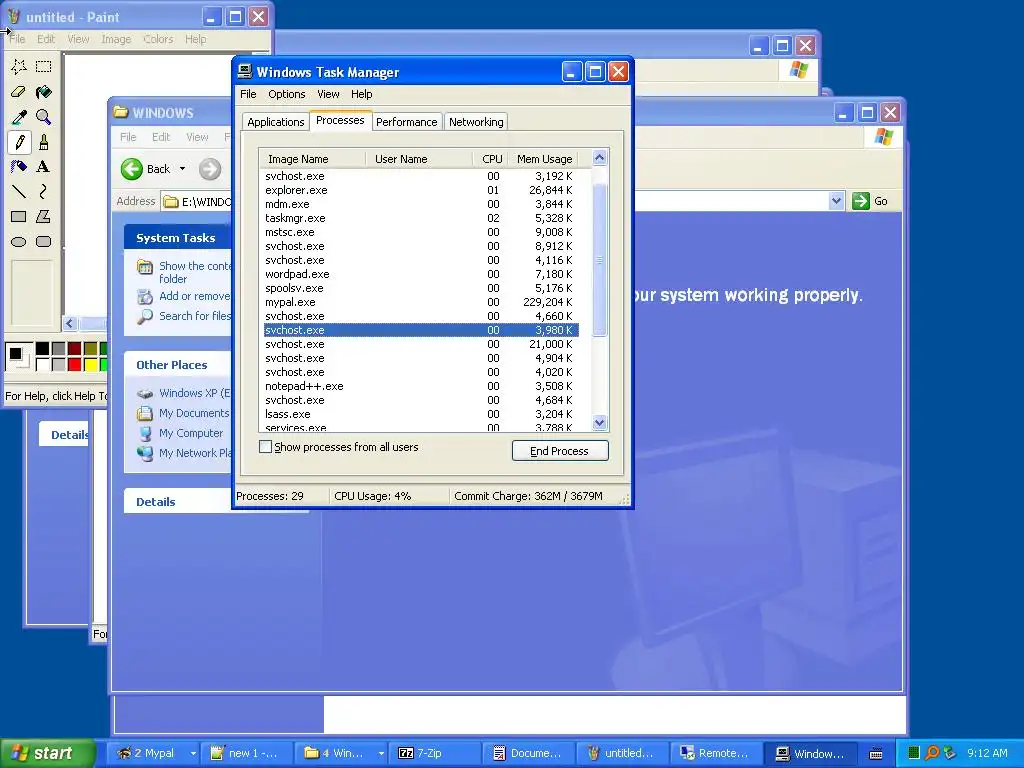Open the Colors menu in Paint
The image size is (1024, 768).
(x=158, y=39)
